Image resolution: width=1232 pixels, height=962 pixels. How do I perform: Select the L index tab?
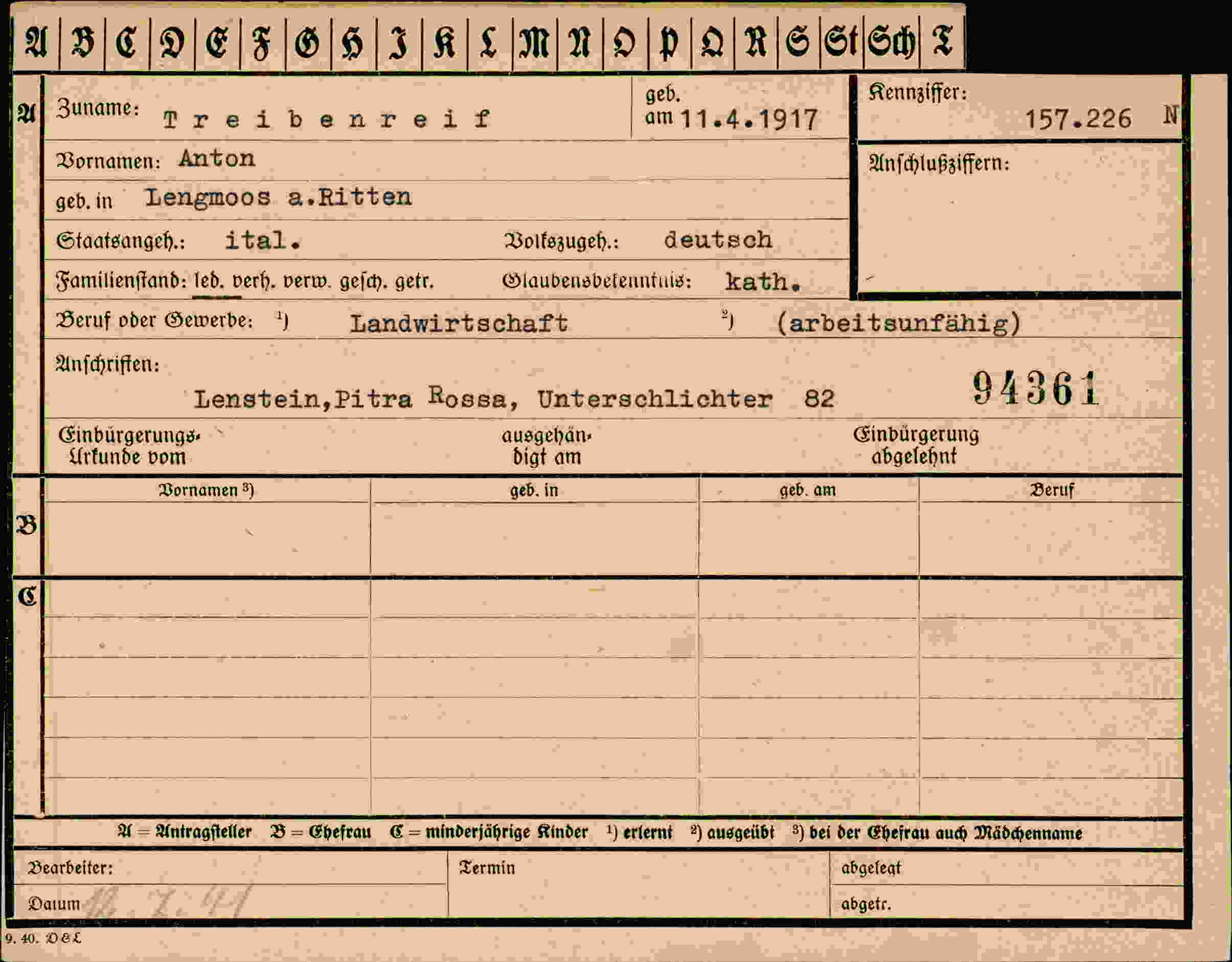[490, 43]
